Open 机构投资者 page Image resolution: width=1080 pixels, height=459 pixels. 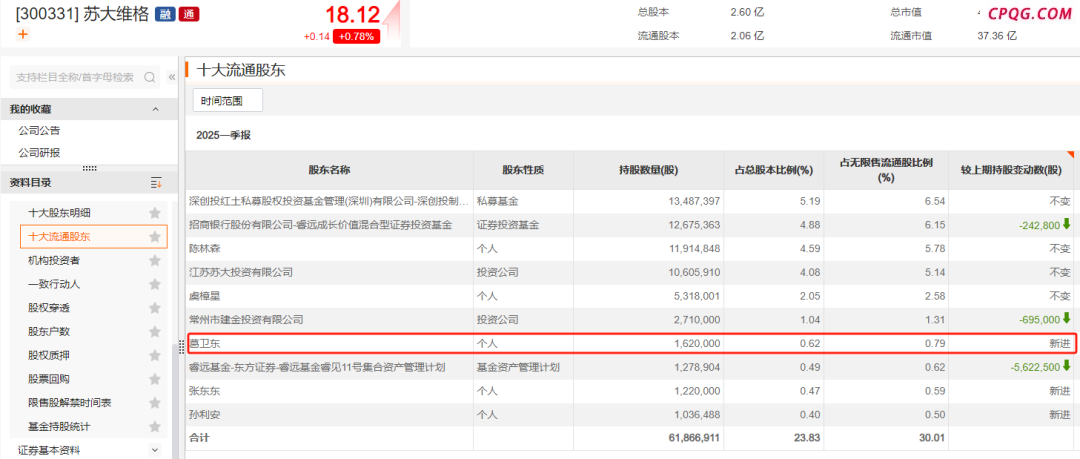pos(54,261)
